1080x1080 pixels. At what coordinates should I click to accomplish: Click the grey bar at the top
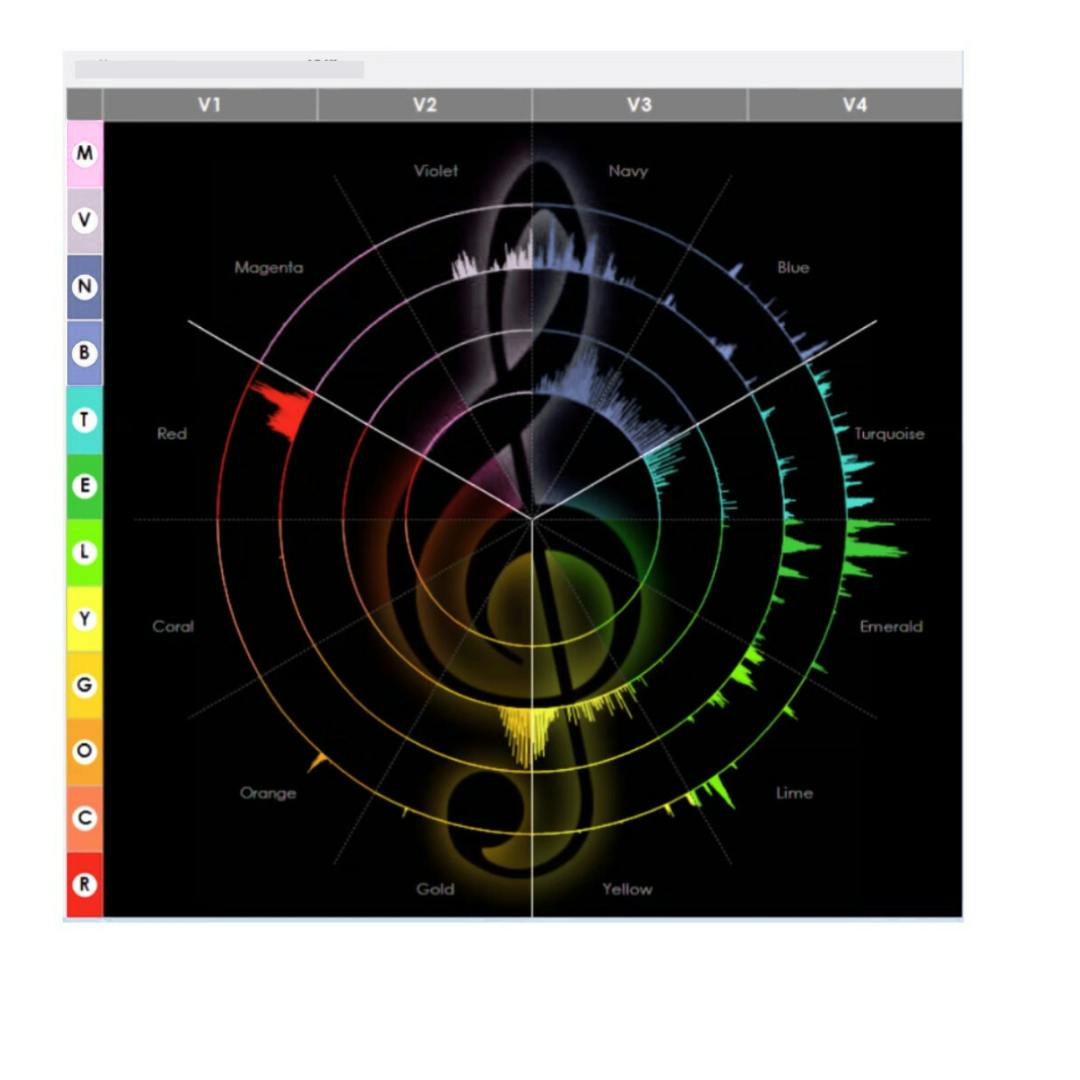point(219,69)
